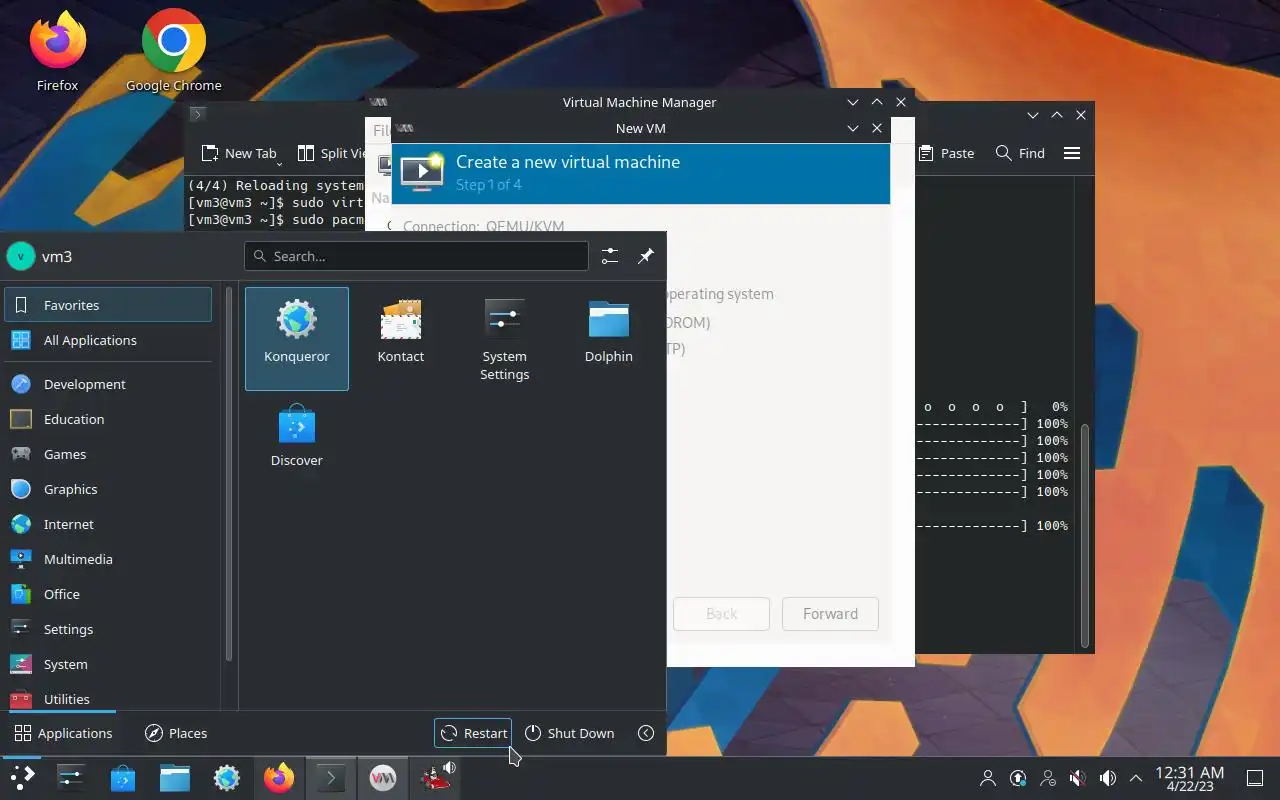
Task: Click user-with-minus tray icon
Action: click(x=1048, y=778)
